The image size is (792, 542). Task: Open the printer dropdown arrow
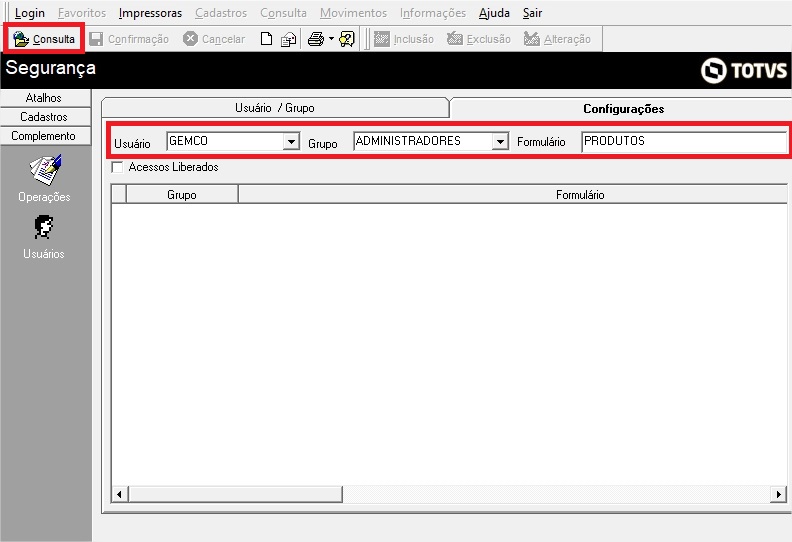coord(331,38)
